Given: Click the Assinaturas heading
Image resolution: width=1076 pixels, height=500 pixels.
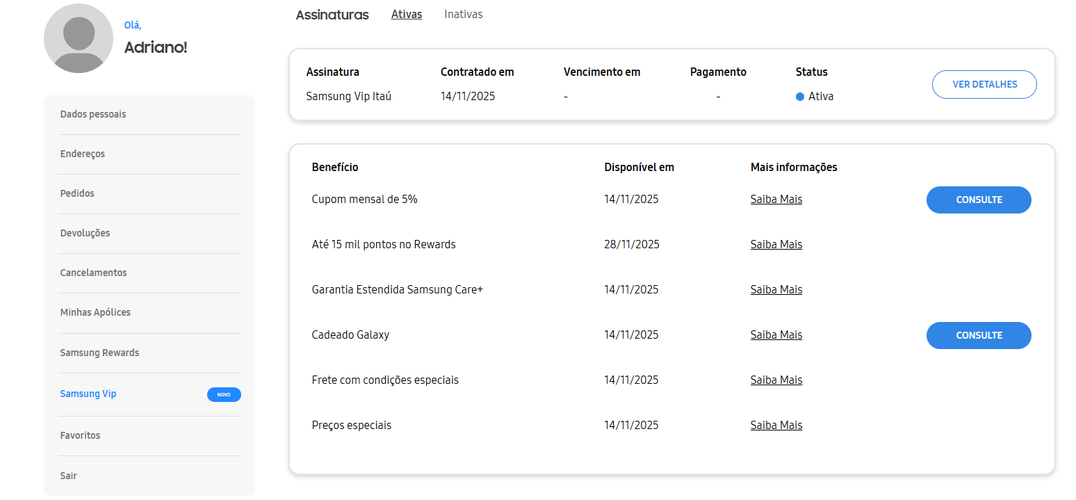Looking at the screenshot, I should (x=332, y=15).
